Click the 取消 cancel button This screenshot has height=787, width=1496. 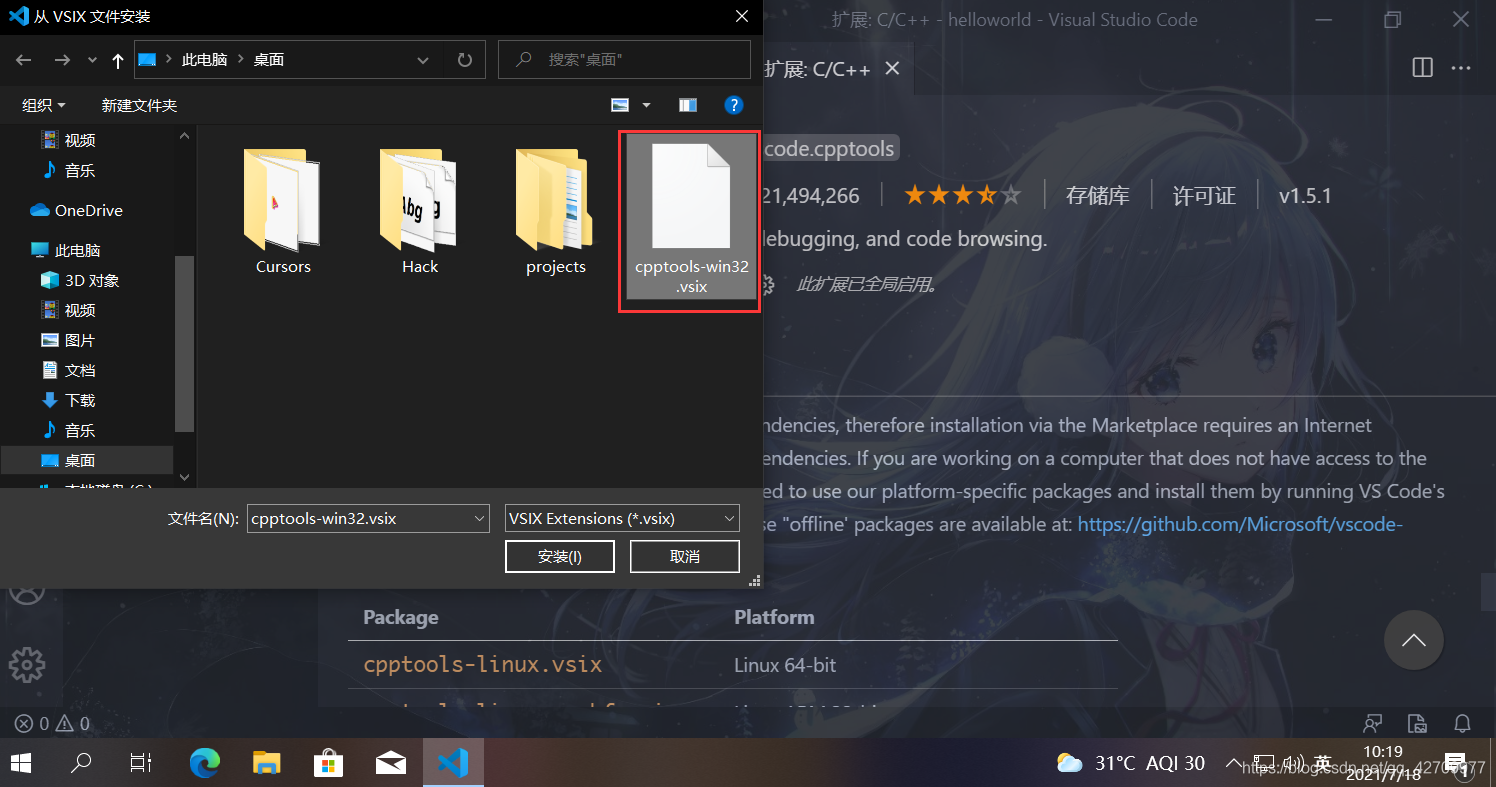tap(685, 556)
